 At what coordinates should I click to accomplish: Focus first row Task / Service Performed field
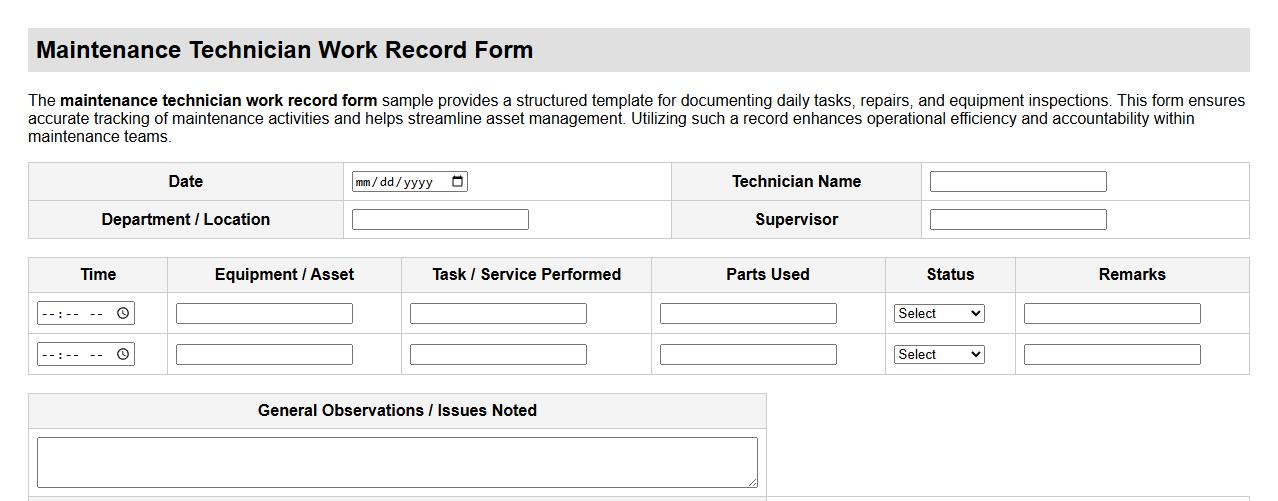click(498, 313)
